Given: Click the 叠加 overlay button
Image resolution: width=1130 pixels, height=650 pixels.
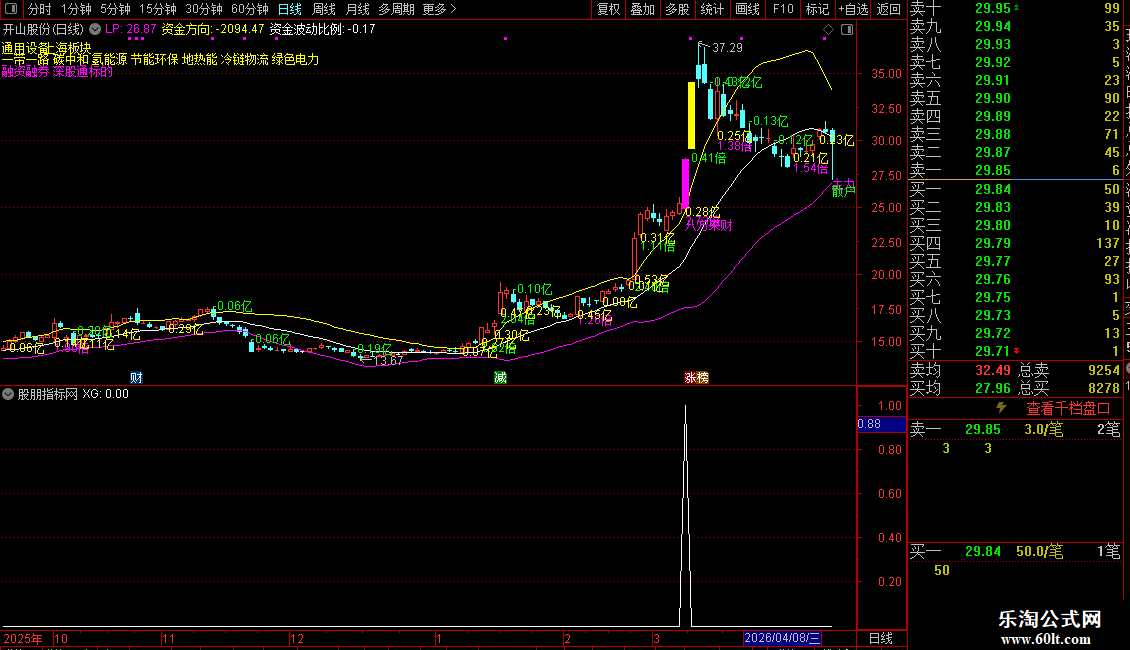Looking at the screenshot, I should pyautogui.click(x=642, y=9).
